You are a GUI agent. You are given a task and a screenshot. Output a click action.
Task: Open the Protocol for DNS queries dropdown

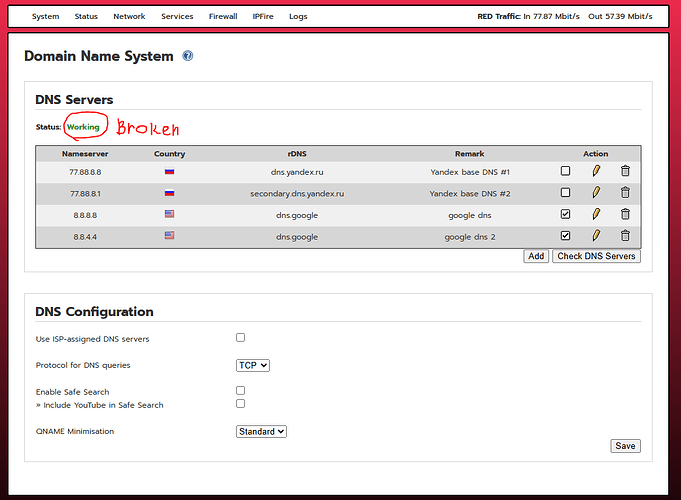coord(253,365)
